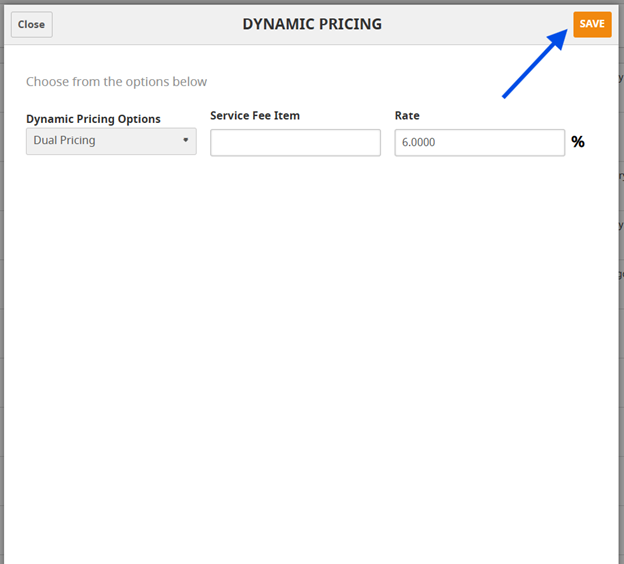Click the 'Rate' label above the field
The width and height of the screenshot is (624, 564).
pyautogui.click(x=407, y=116)
